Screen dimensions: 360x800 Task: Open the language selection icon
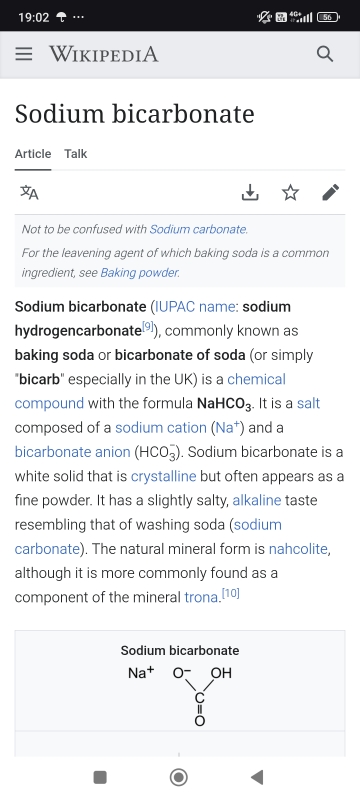(x=29, y=193)
